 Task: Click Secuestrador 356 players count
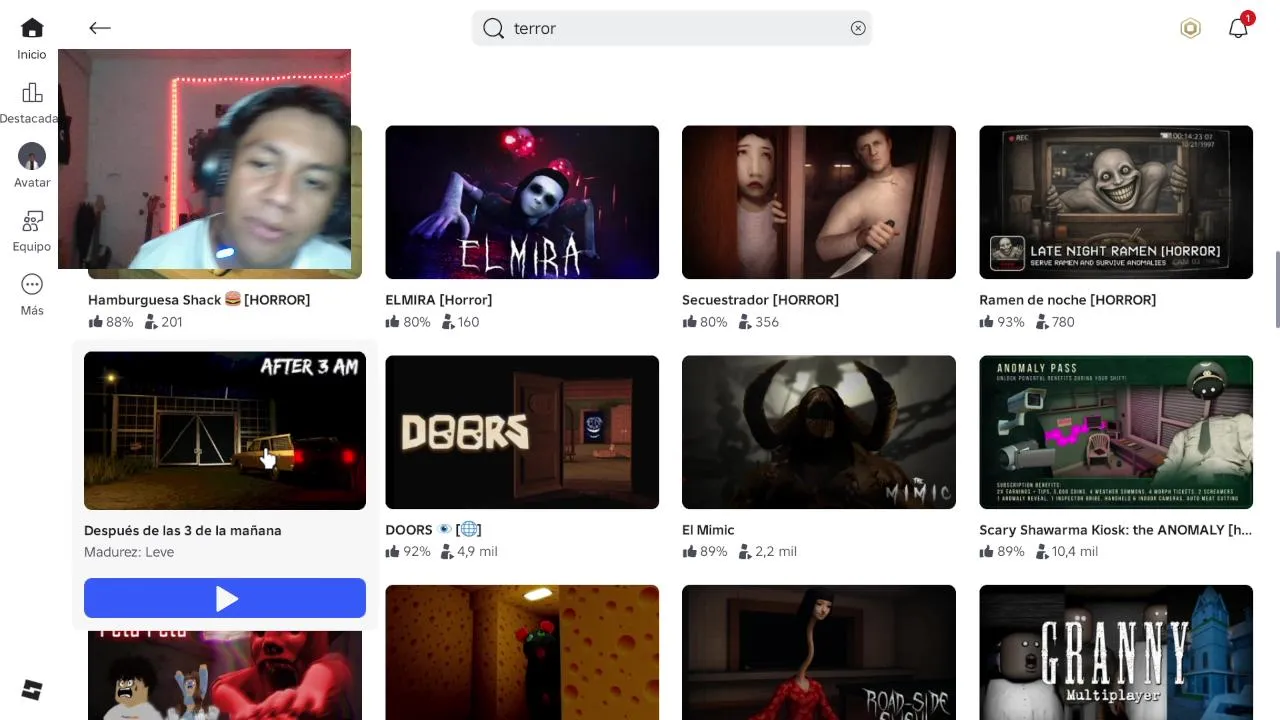pyautogui.click(x=759, y=322)
